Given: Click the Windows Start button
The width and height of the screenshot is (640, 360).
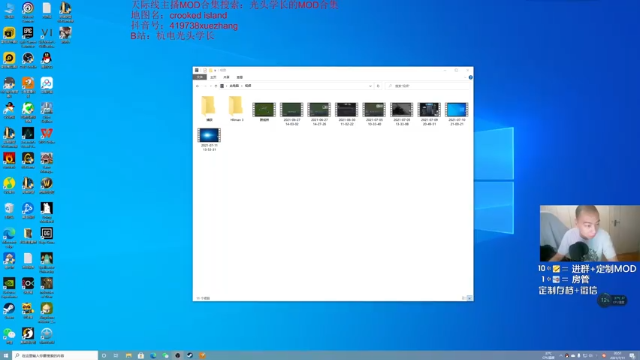Looking at the screenshot, I should pyautogui.click(x=6, y=356).
